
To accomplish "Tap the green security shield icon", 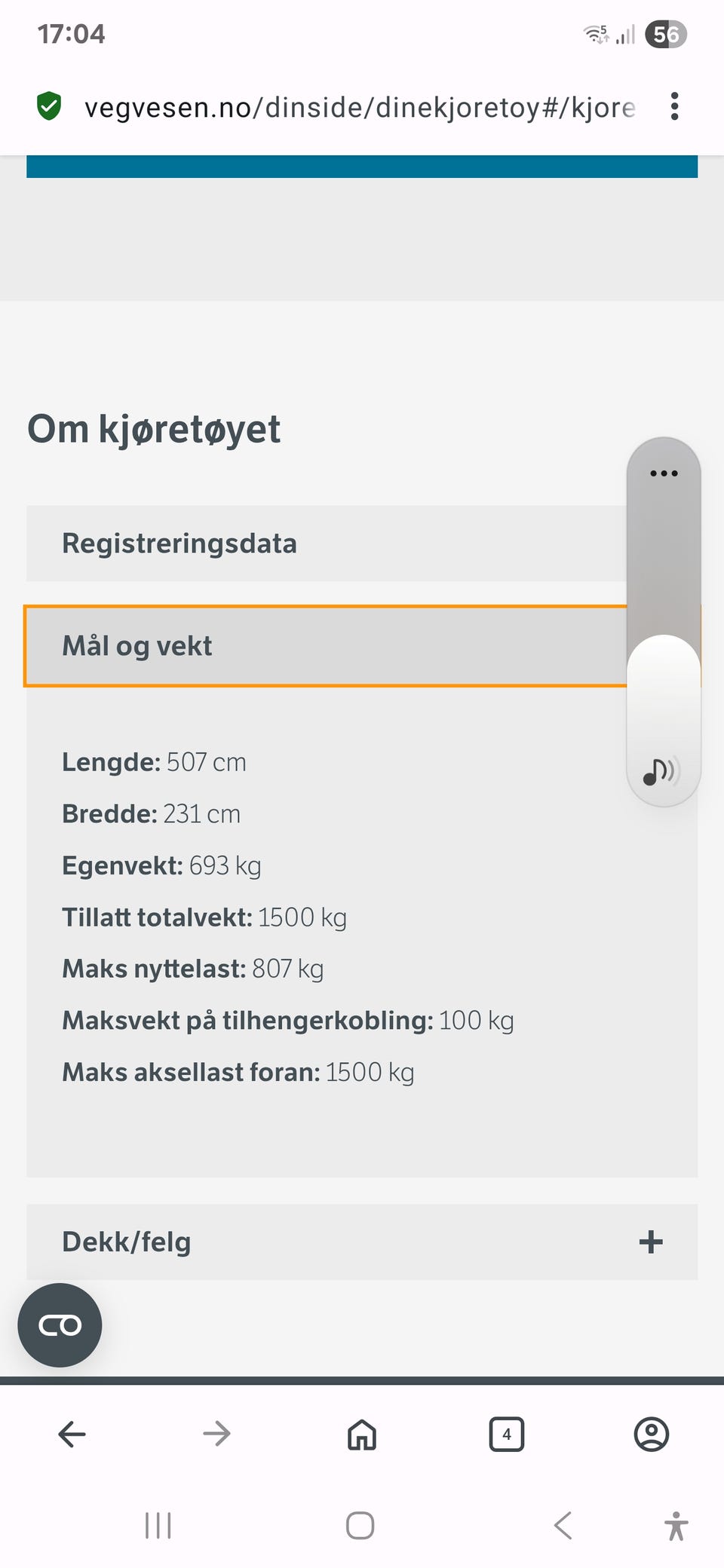I will click(49, 106).
